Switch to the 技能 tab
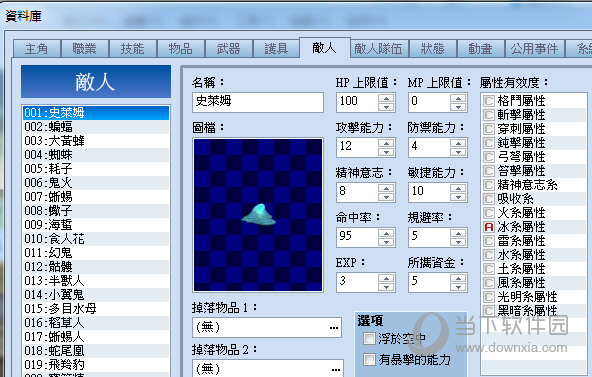This screenshot has height=377, width=592. click(x=133, y=49)
